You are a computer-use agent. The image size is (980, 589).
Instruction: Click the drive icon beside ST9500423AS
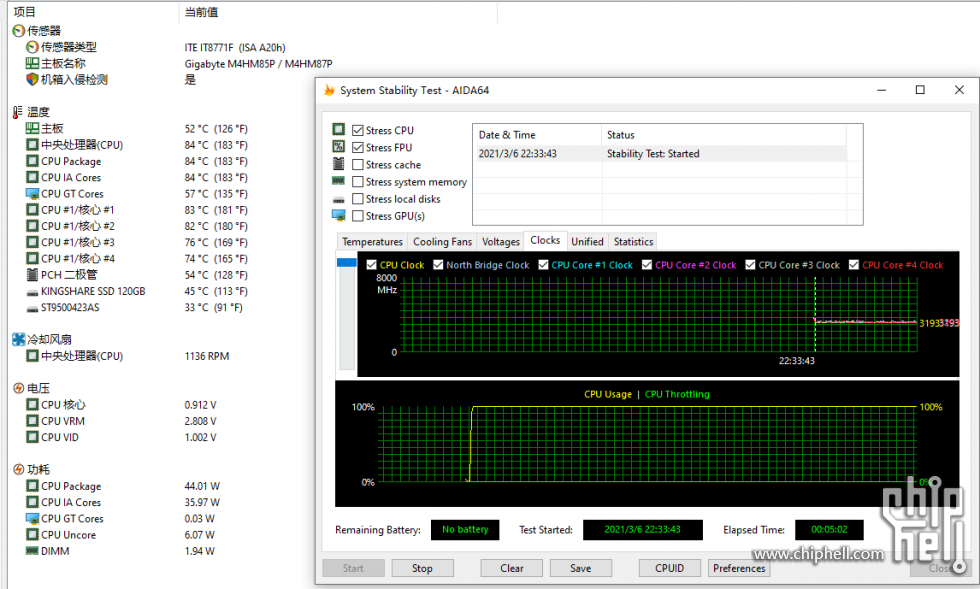(32, 308)
